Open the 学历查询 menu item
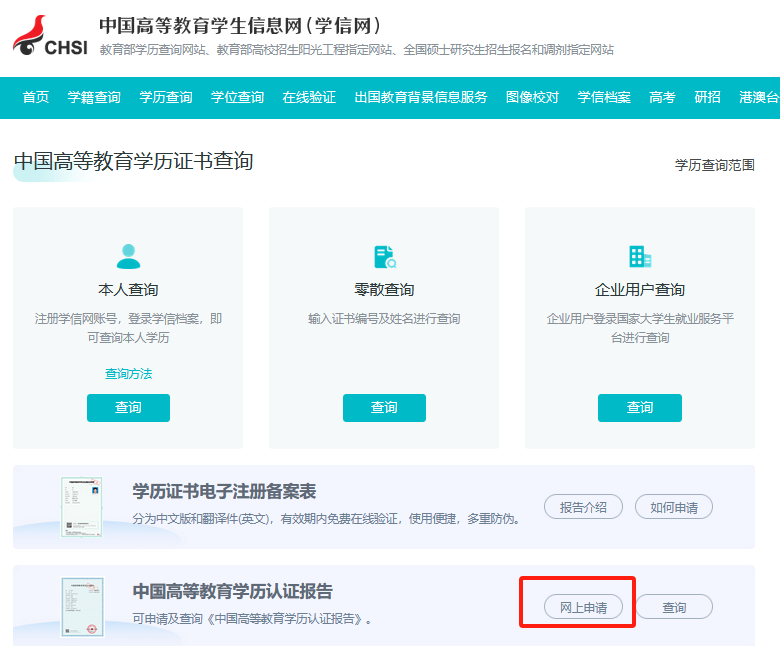 coord(166,97)
